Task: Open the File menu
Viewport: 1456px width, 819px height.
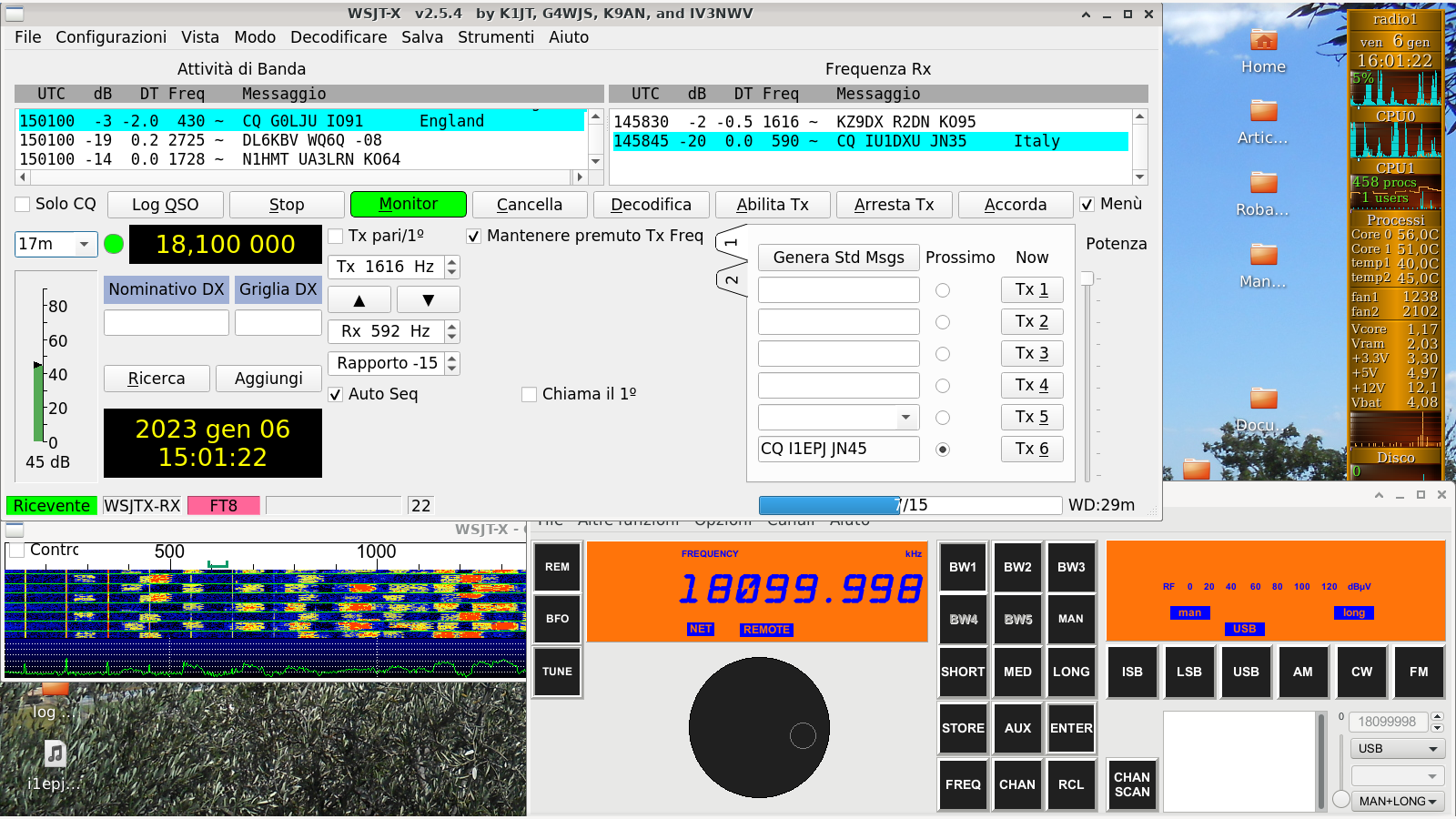Action: click(x=27, y=37)
